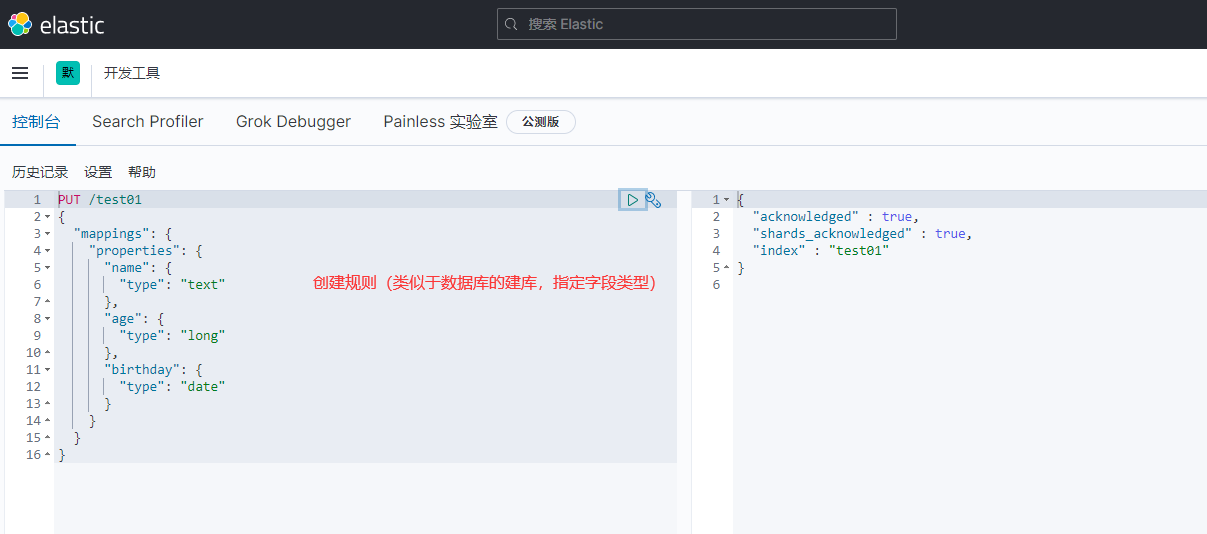1207x534 pixels.
Task: Open the Painless 实验室 tab
Action: [440, 122]
